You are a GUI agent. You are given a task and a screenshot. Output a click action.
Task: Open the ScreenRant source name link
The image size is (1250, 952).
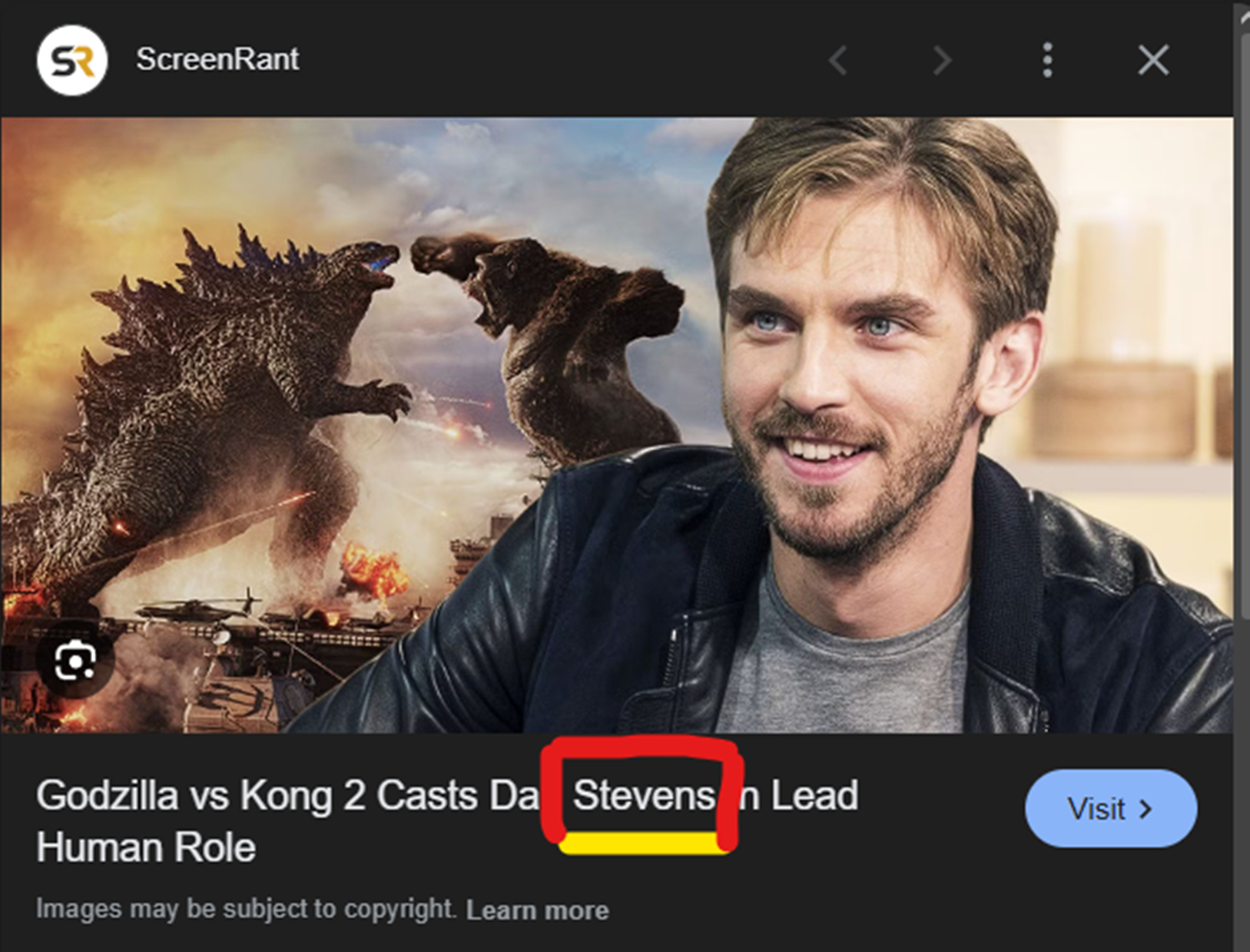click(217, 59)
